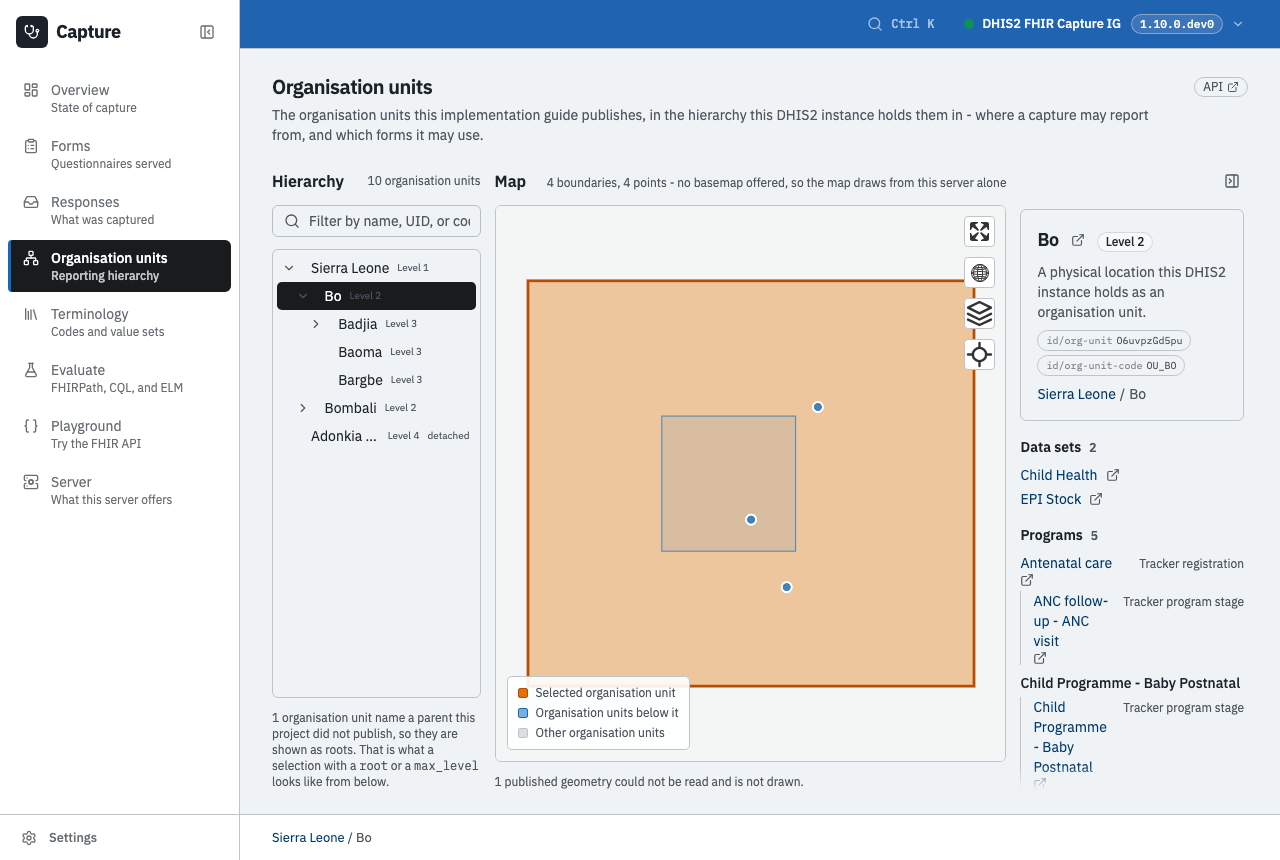
Task: Click the API button
Action: [1221, 87]
